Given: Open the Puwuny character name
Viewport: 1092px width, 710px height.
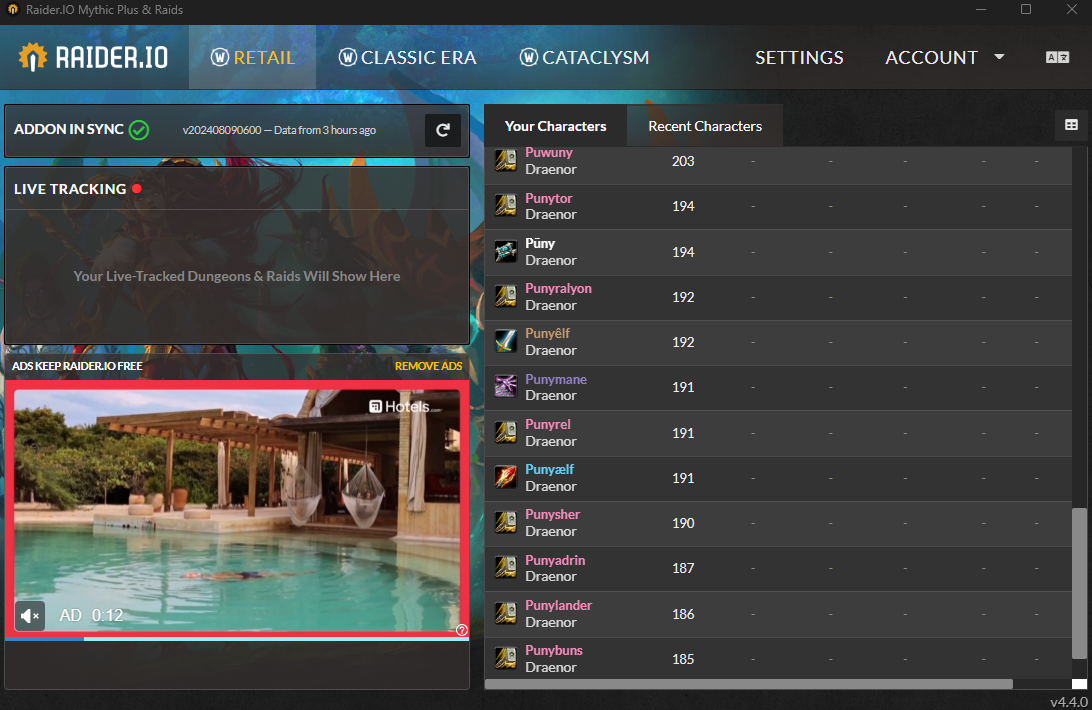Looking at the screenshot, I should pyautogui.click(x=549, y=153).
